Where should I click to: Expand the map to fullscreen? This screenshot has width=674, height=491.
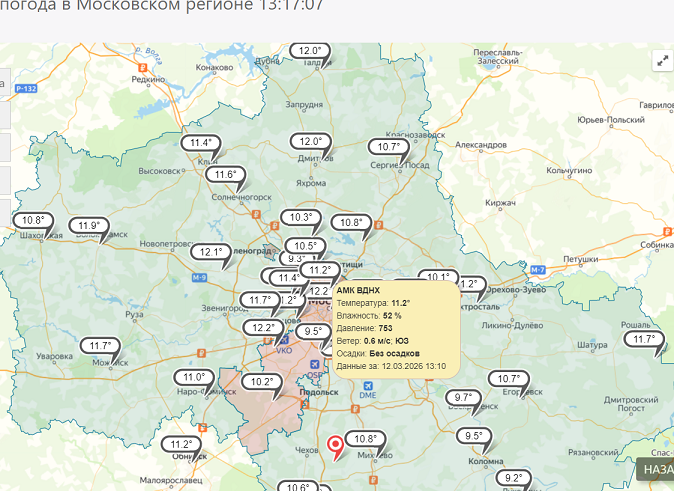[x=662, y=60]
